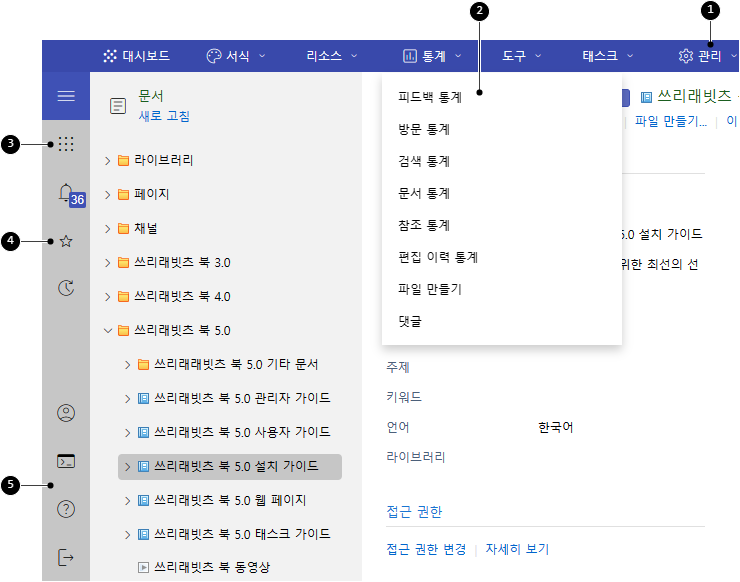740x582 pixels.
Task: Open the 태스크 menu
Action: pos(607,56)
